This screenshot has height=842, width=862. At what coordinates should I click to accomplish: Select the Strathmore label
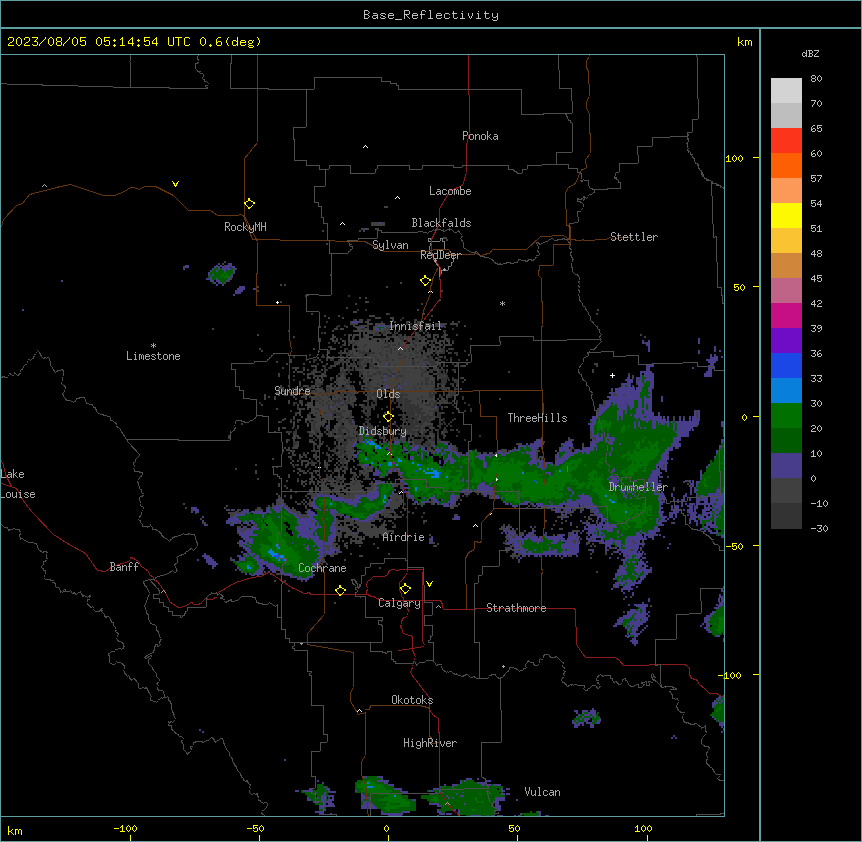(x=516, y=608)
